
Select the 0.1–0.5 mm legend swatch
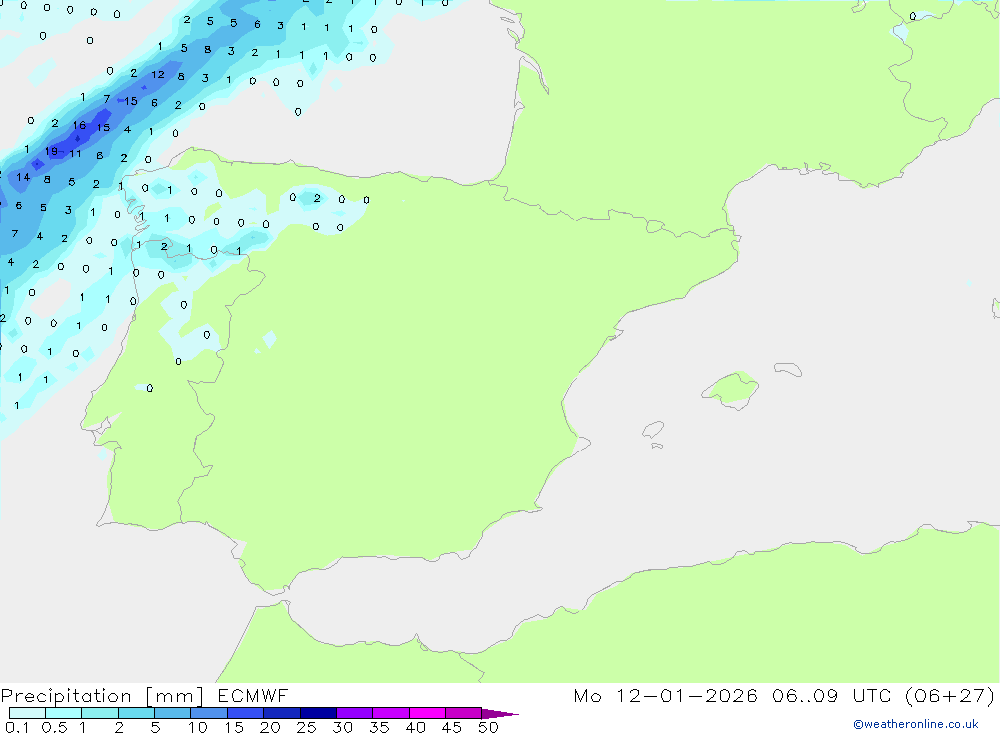(x=27, y=713)
